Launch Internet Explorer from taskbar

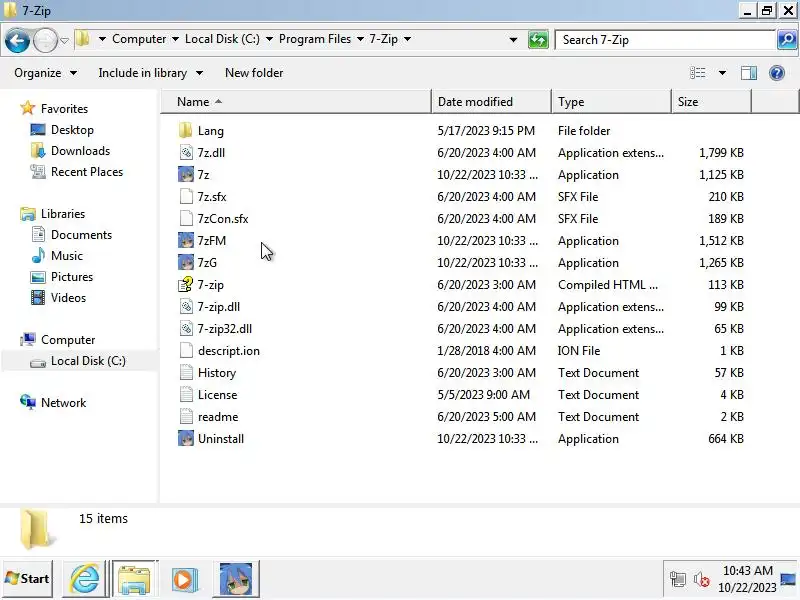(x=85, y=579)
